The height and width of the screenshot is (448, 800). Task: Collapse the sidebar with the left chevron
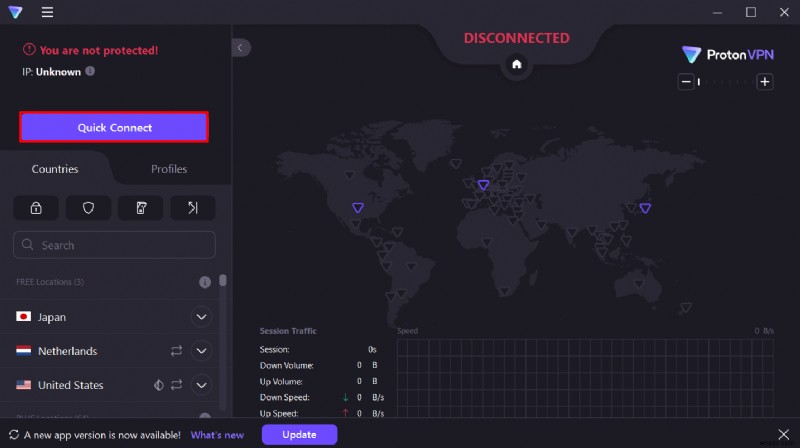coord(240,48)
